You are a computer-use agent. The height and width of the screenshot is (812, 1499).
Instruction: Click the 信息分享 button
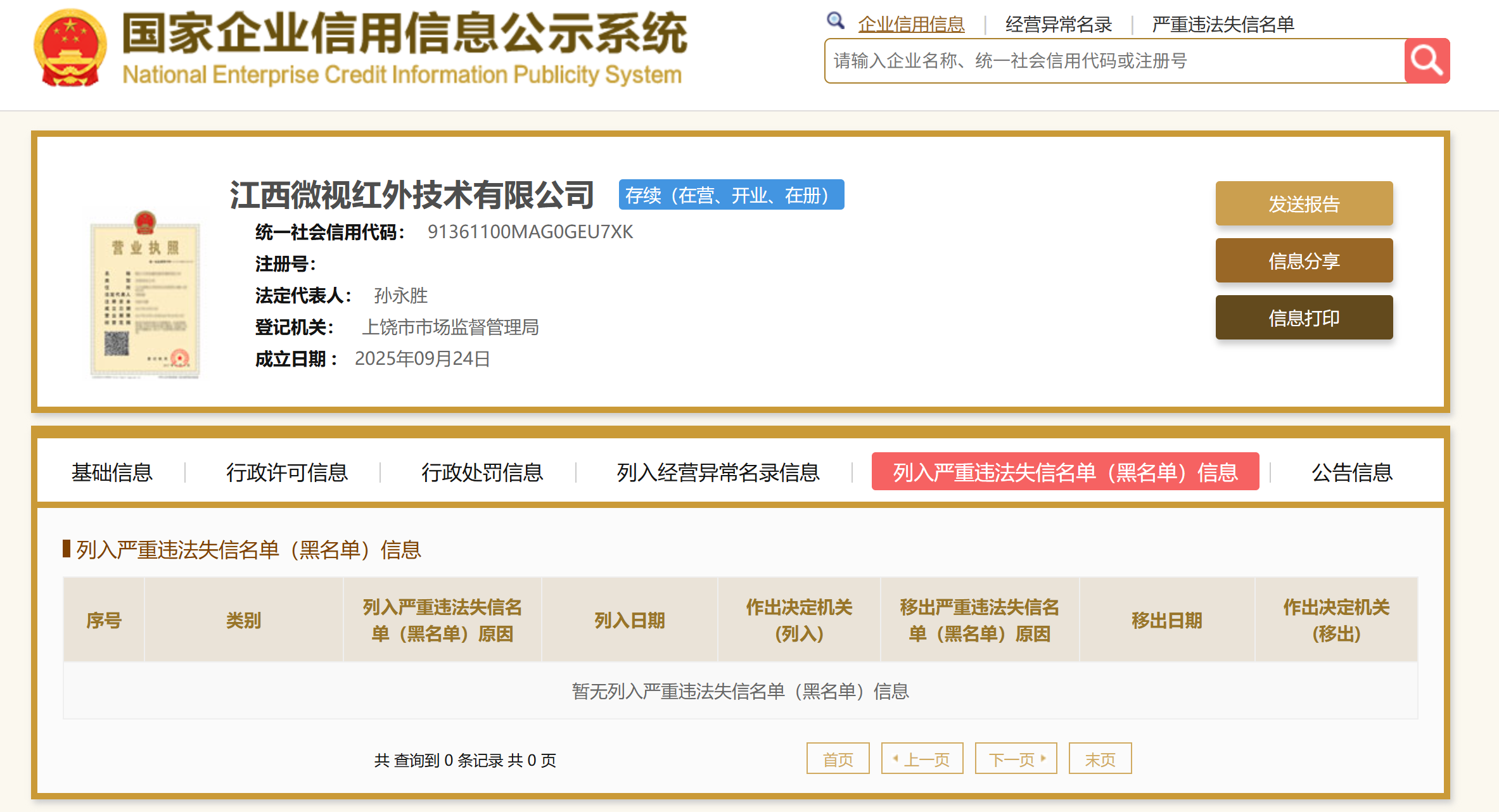pos(1303,260)
